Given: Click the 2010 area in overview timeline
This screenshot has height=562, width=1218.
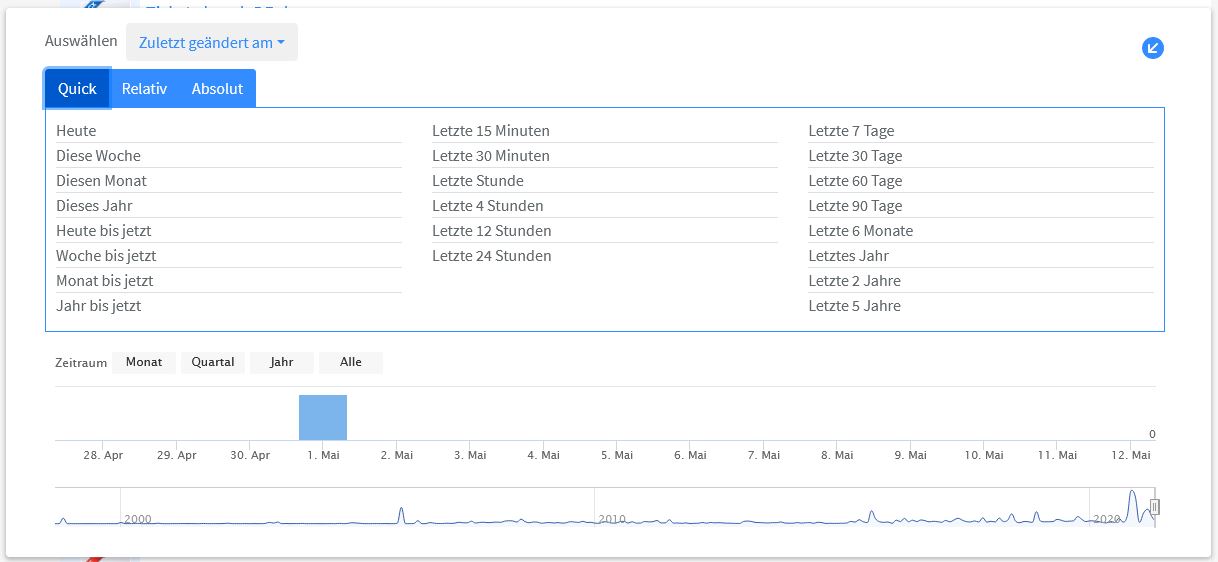Looking at the screenshot, I should tap(612, 518).
